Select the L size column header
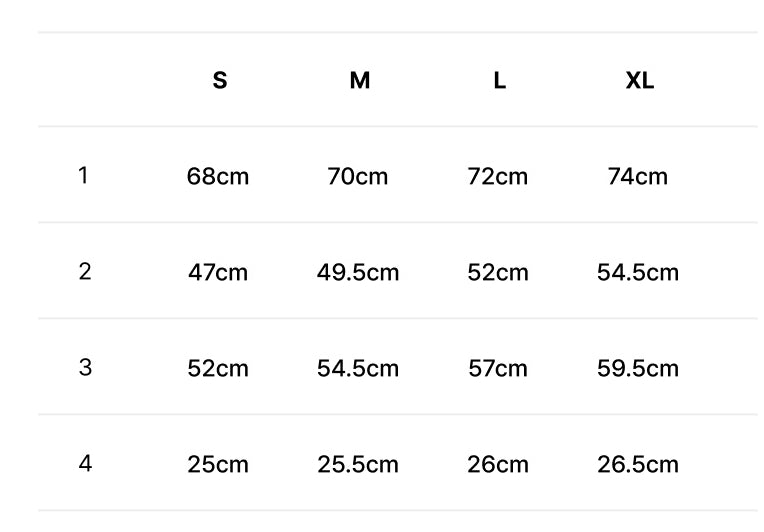Image resolution: width=764 pixels, height=532 pixels. coord(500,80)
